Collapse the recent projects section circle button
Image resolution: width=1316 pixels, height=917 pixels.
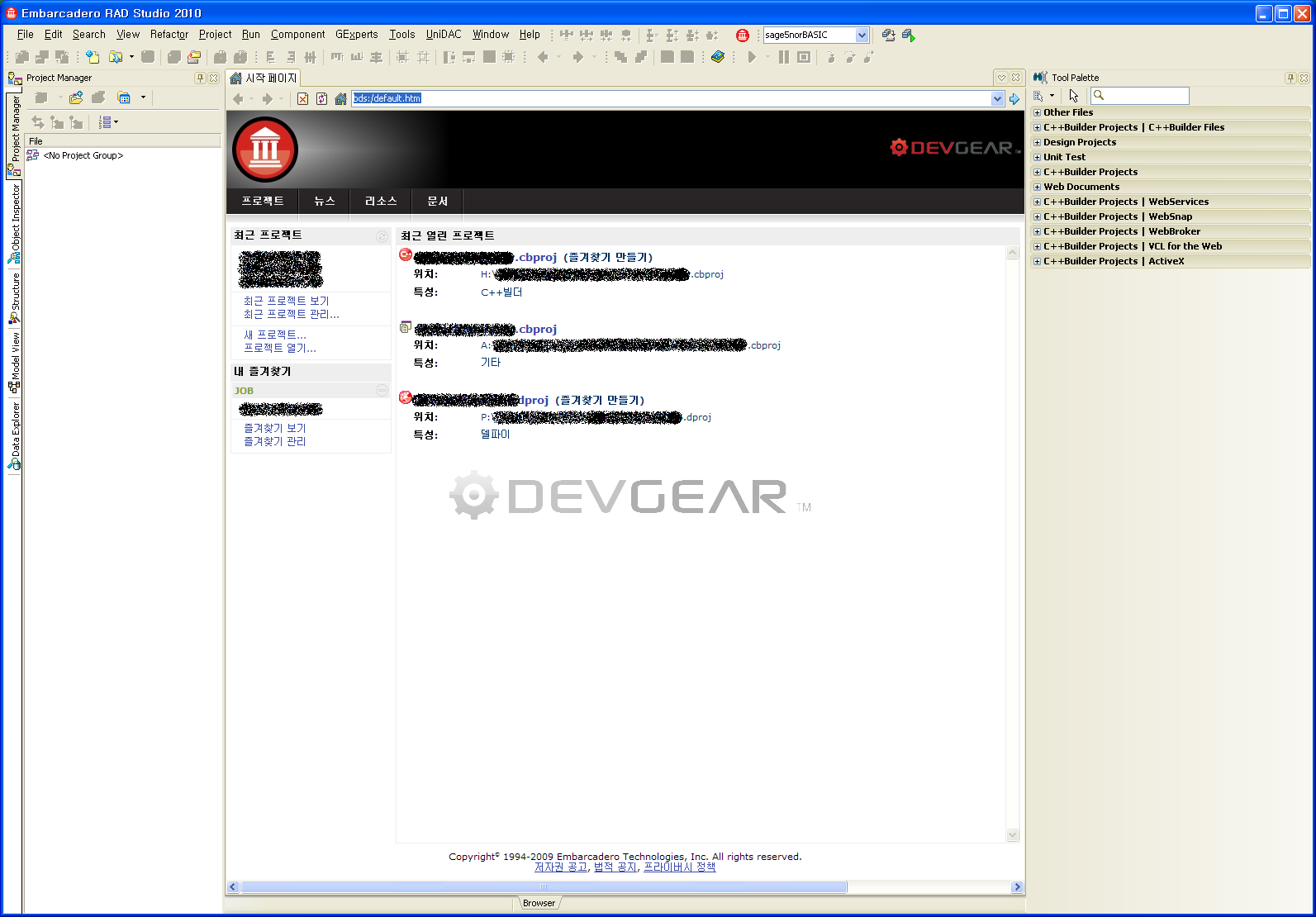point(382,236)
